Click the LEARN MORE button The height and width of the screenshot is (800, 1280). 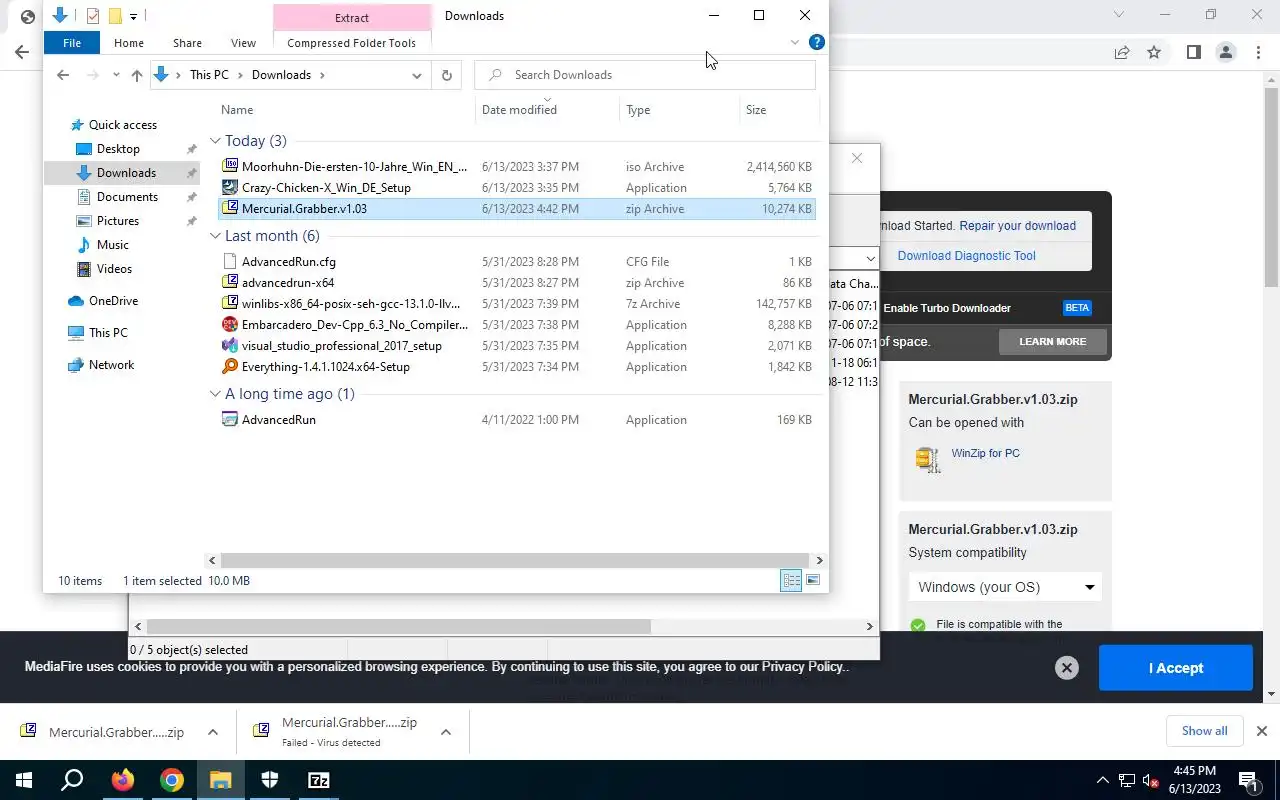(1053, 341)
